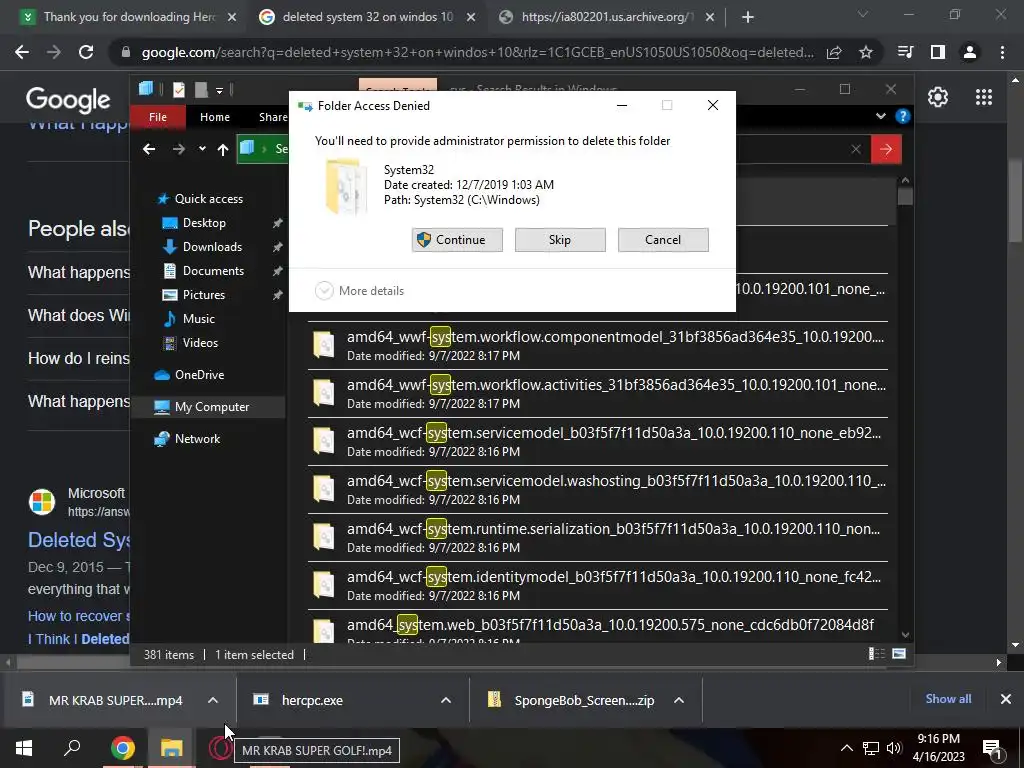This screenshot has height=768, width=1024.
Task: Select amd64_wcf-system.servicemodel.washosting result
Action: click(x=598, y=490)
